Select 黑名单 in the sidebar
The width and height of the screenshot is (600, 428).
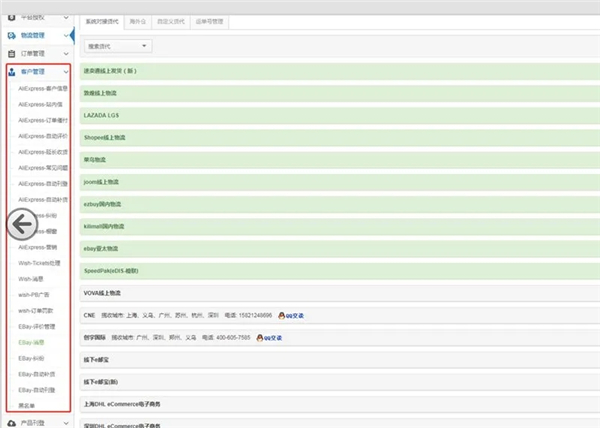click(x=25, y=405)
